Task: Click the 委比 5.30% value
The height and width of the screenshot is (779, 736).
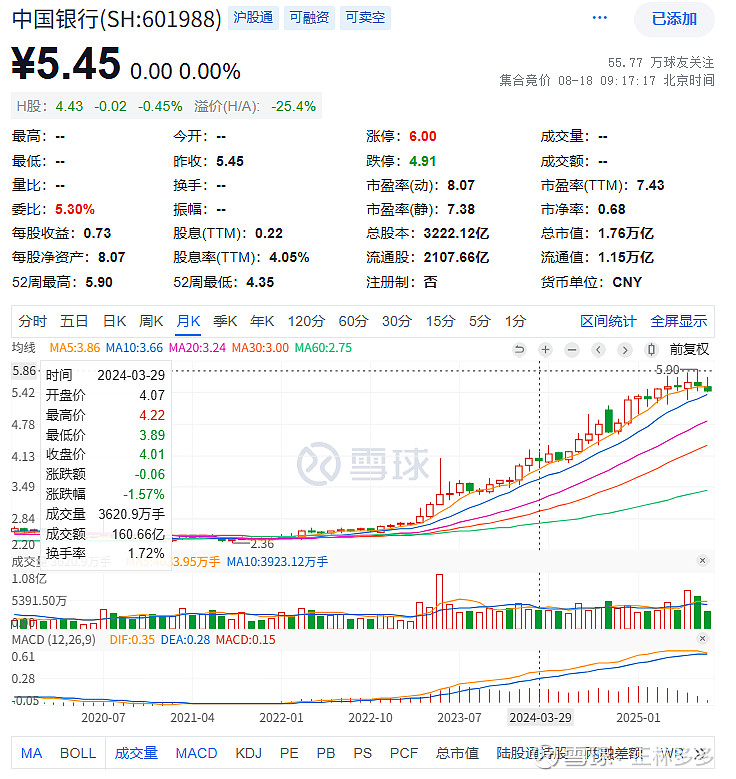Action: tap(75, 209)
